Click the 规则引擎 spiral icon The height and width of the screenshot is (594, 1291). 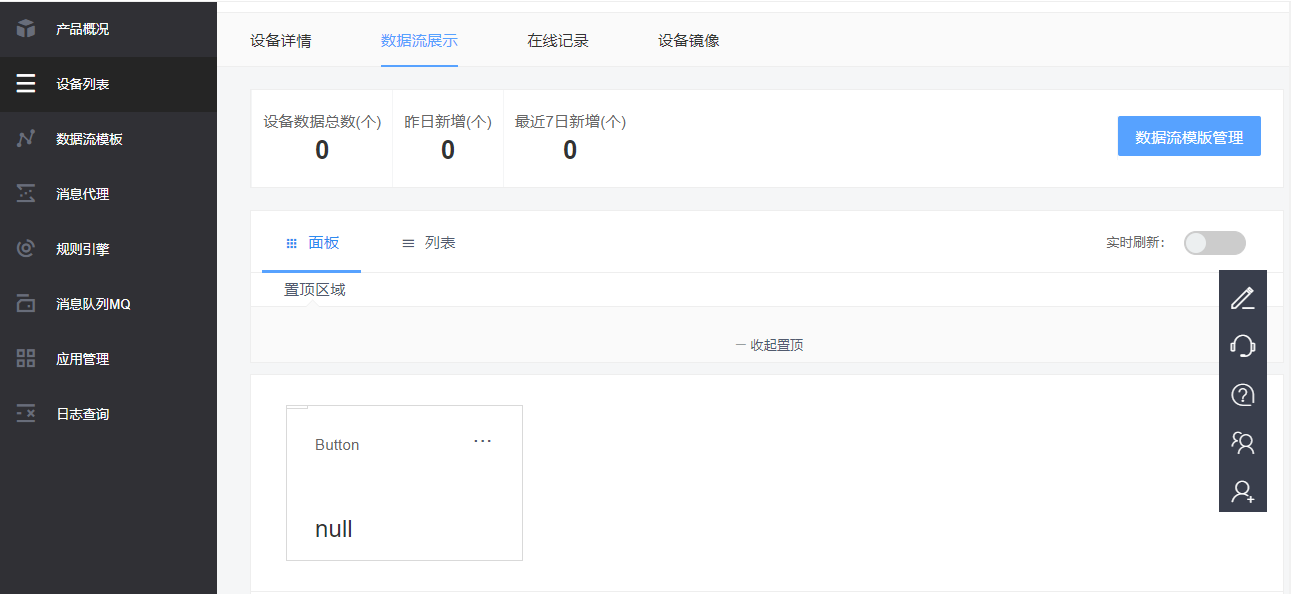pos(26,249)
